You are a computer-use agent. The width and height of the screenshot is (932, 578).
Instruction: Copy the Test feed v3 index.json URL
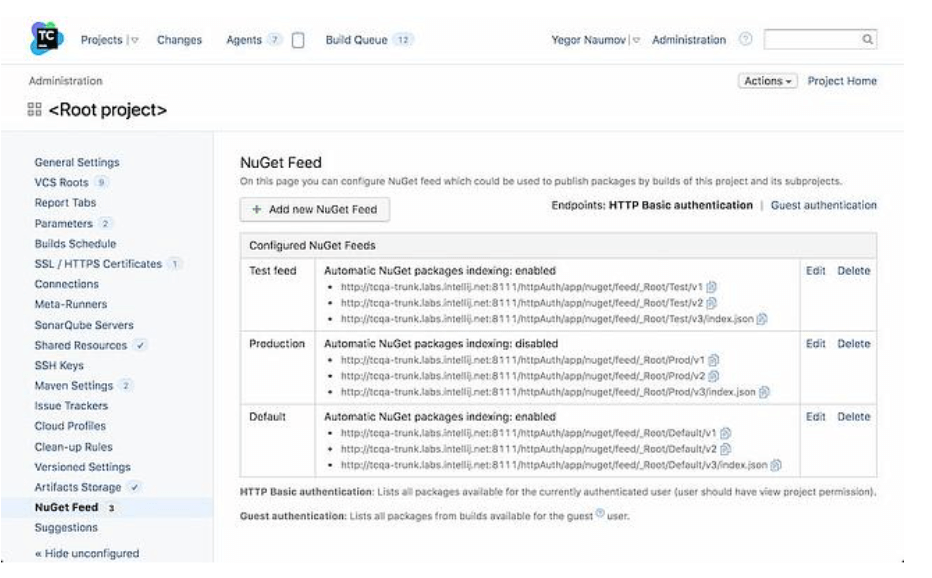click(x=762, y=319)
